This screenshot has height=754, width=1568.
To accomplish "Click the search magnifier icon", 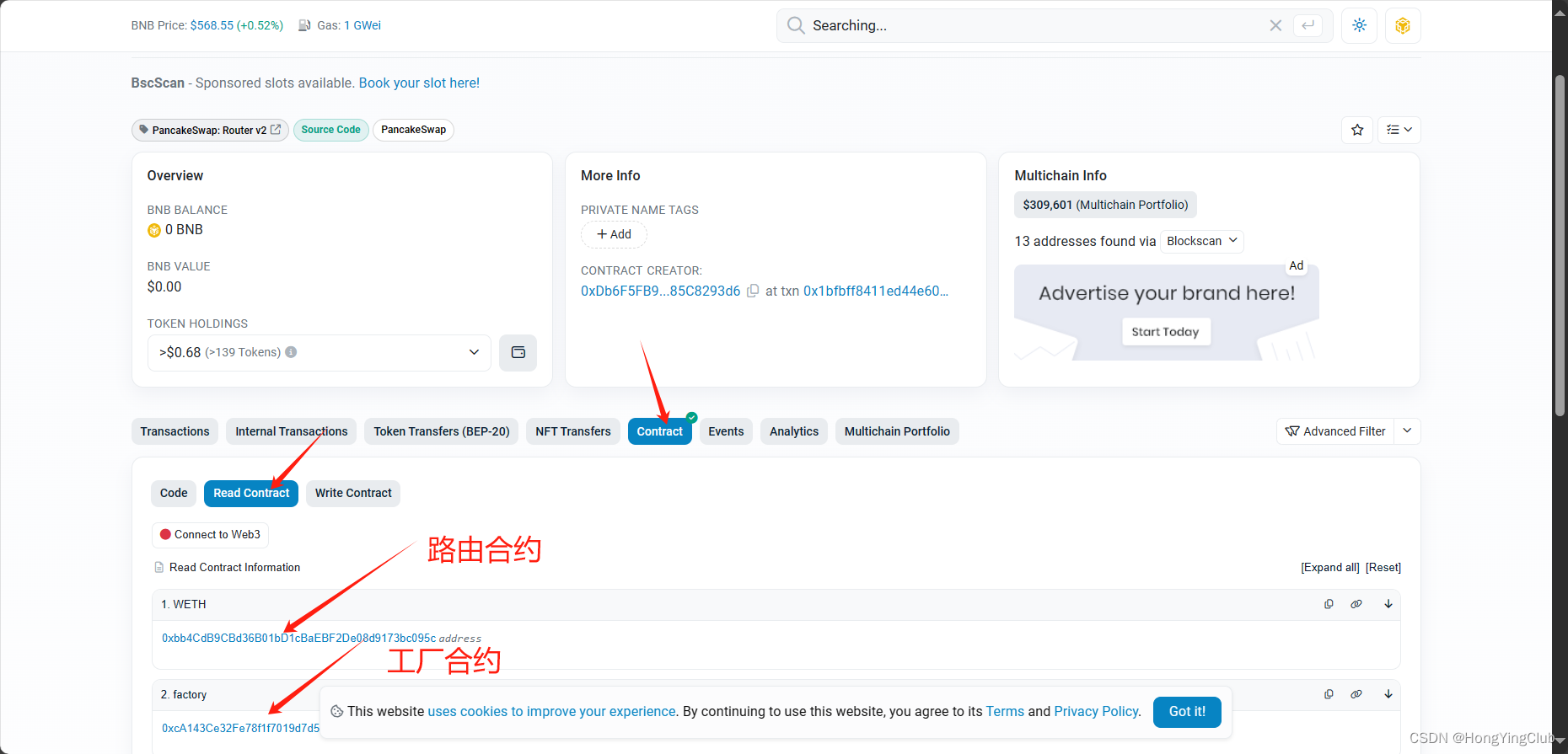I will [796, 25].
